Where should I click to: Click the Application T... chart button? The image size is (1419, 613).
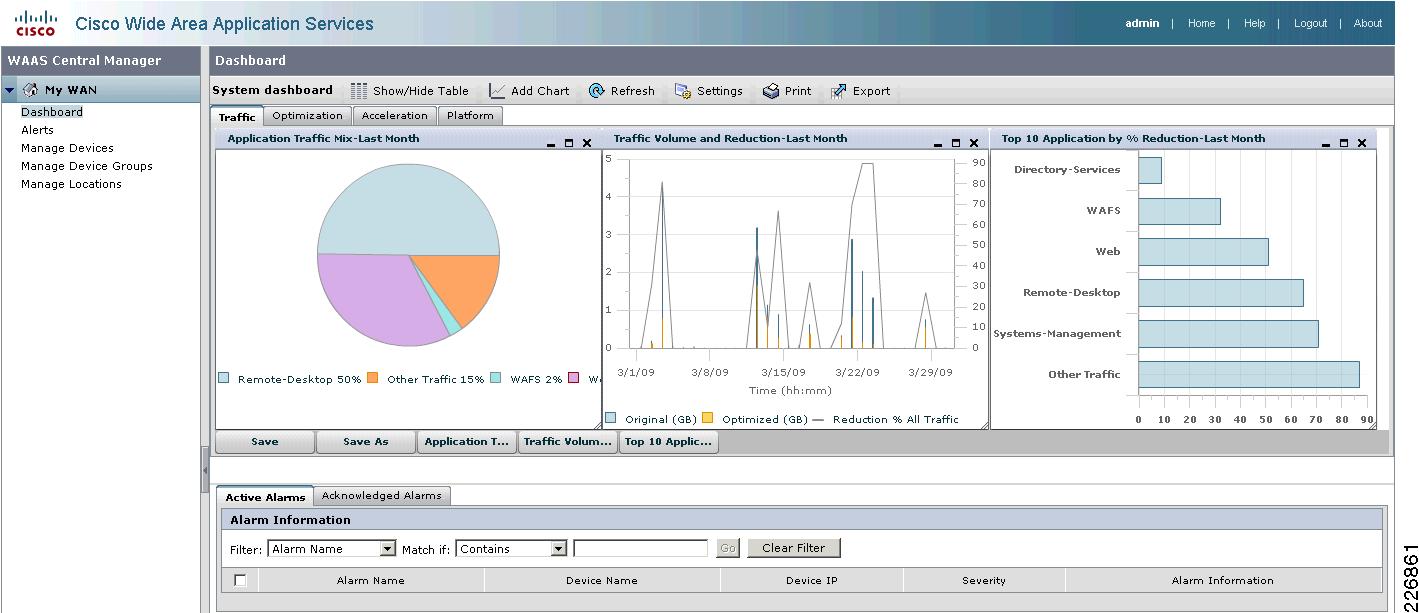click(x=467, y=442)
